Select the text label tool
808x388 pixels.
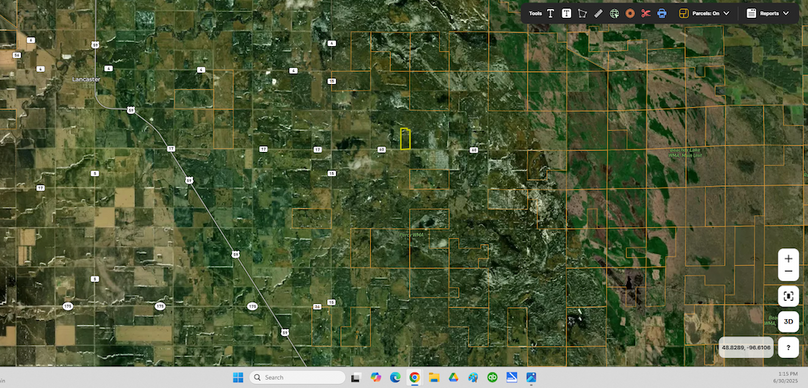[x=550, y=13]
